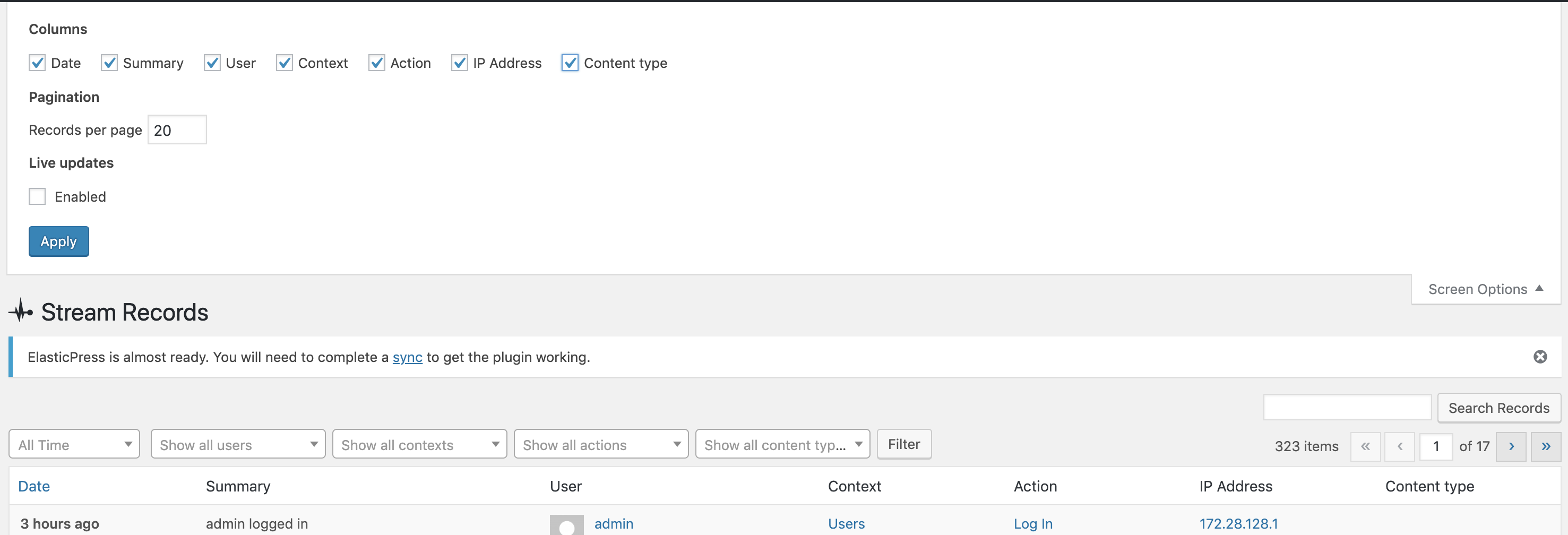Viewport: 1568px width, 535px height.
Task: Open the Show all content types dropdown
Action: (782, 444)
